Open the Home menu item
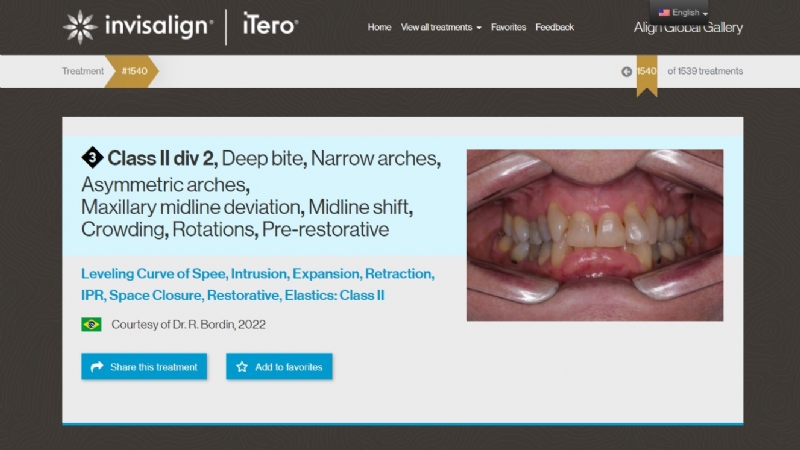Image resolution: width=800 pixels, height=450 pixels. 379,27
